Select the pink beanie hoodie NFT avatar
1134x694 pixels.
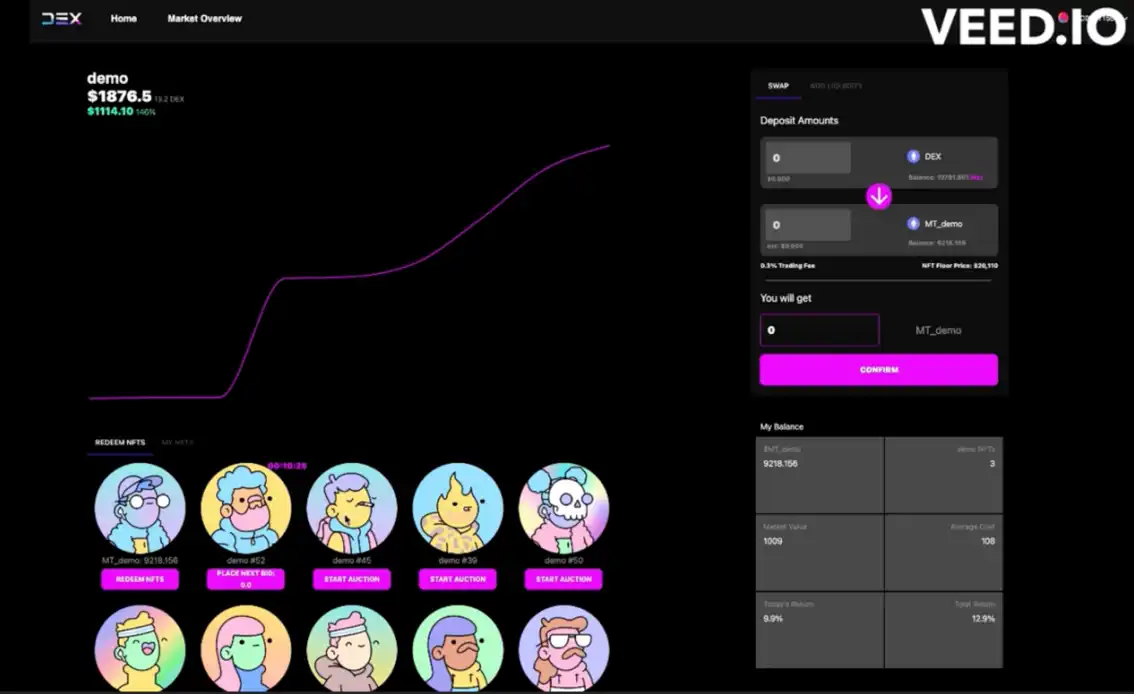351,648
